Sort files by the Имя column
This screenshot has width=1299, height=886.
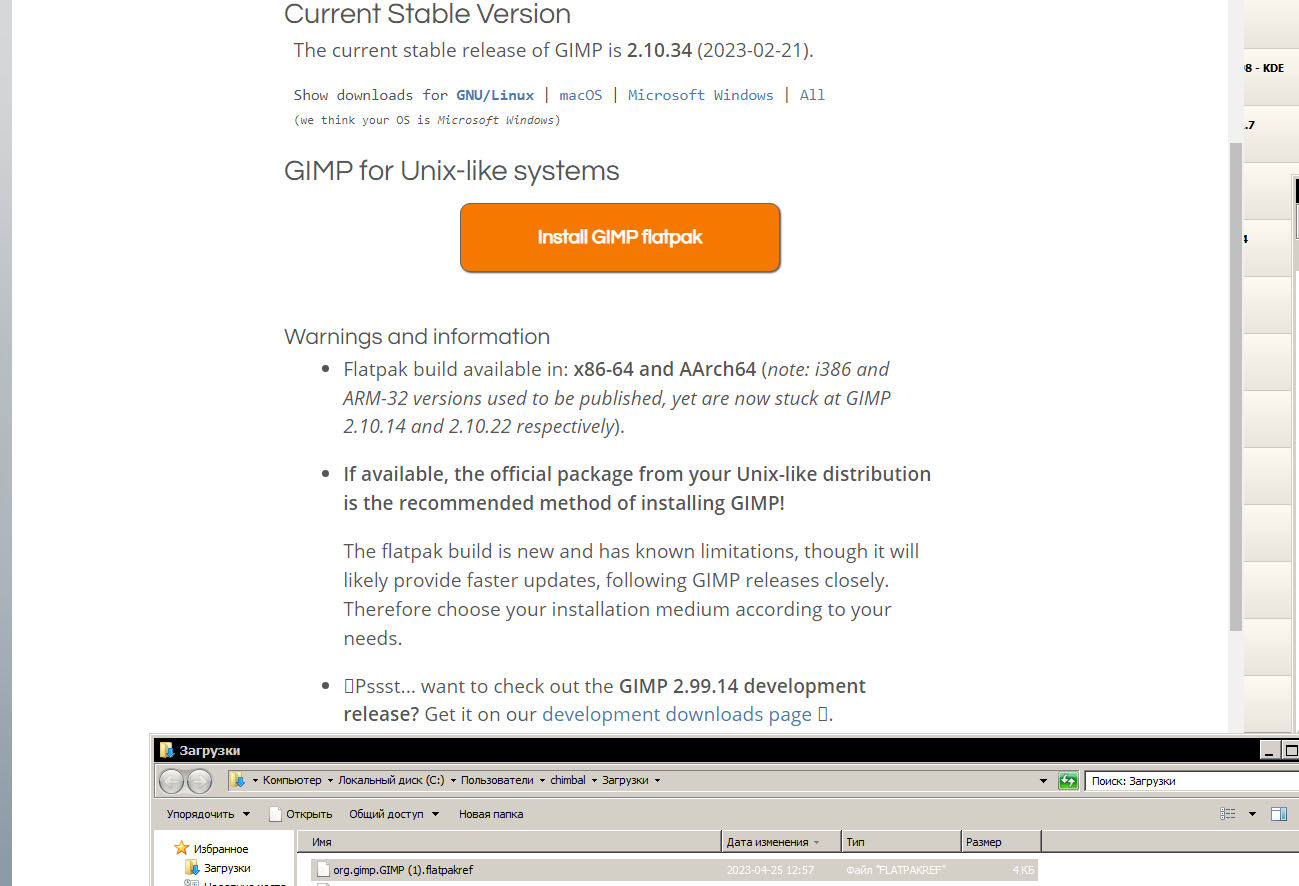coord(509,842)
